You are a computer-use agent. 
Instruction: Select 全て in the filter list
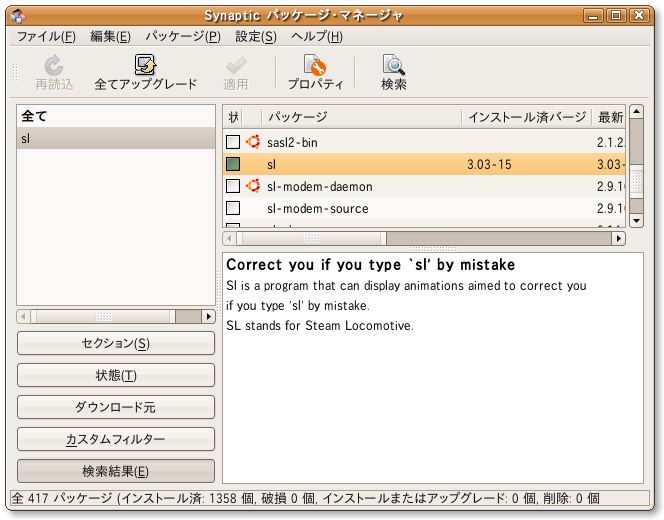tap(116, 116)
